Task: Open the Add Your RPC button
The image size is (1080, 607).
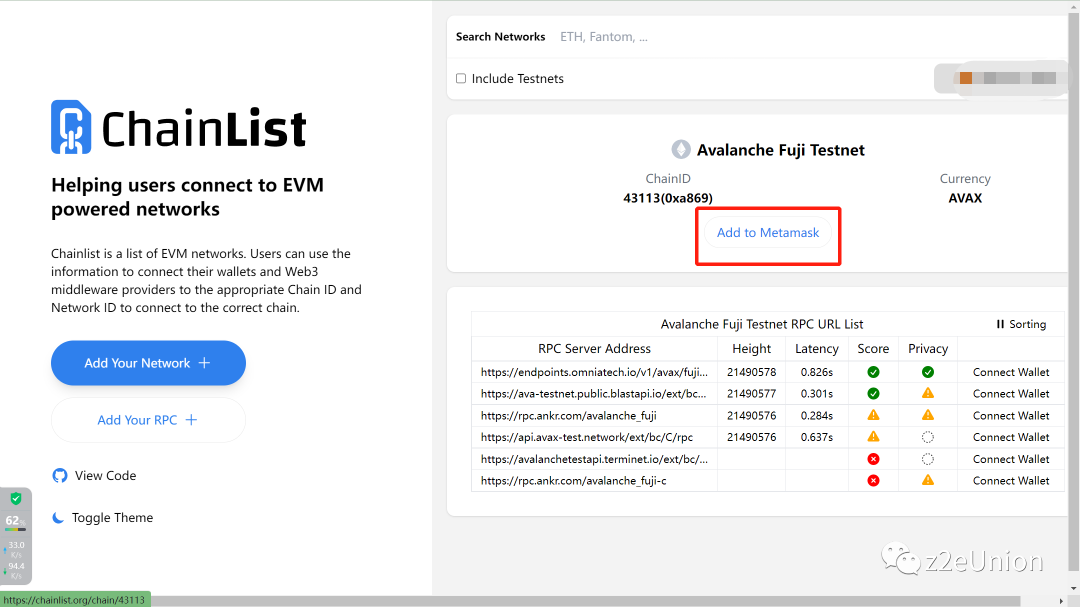Action: [148, 420]
